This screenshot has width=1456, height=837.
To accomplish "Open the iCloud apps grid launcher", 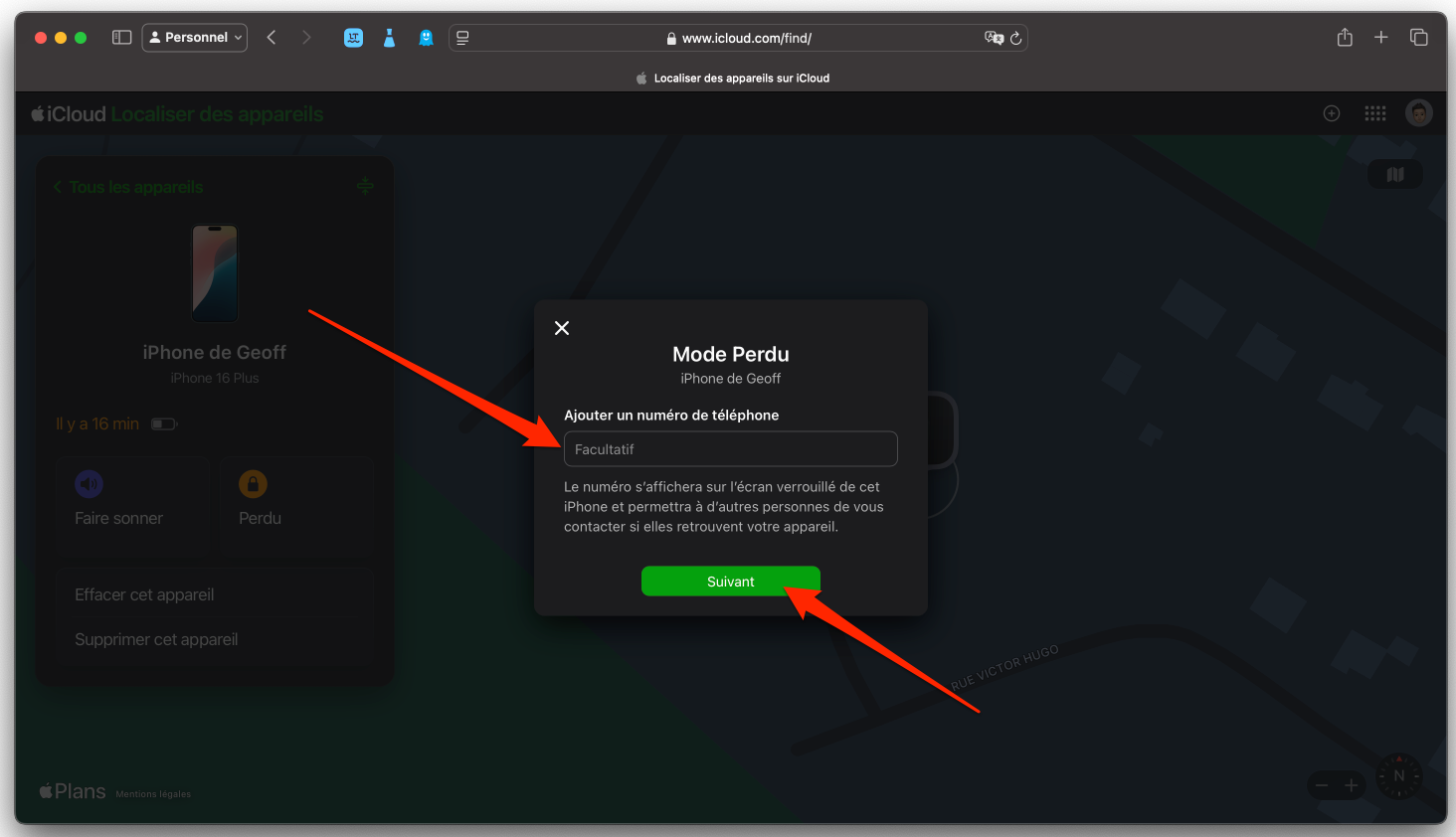I will pos(1375,113).
